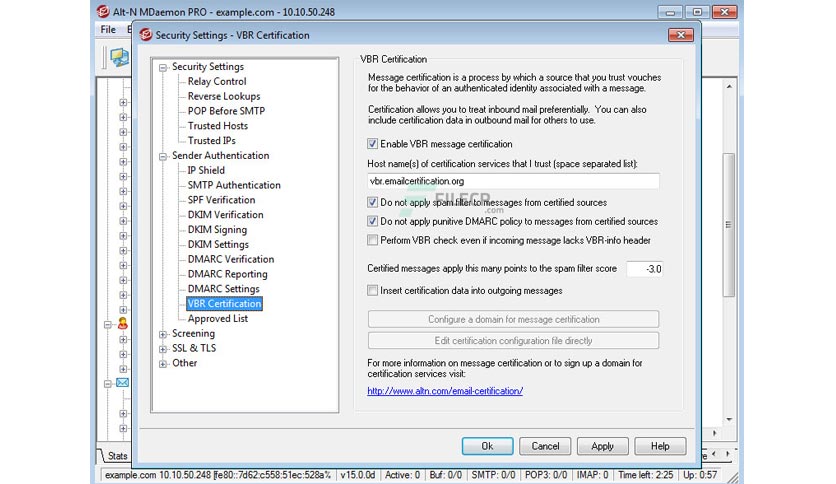
Task: Open the Help button
Action: 660,446
